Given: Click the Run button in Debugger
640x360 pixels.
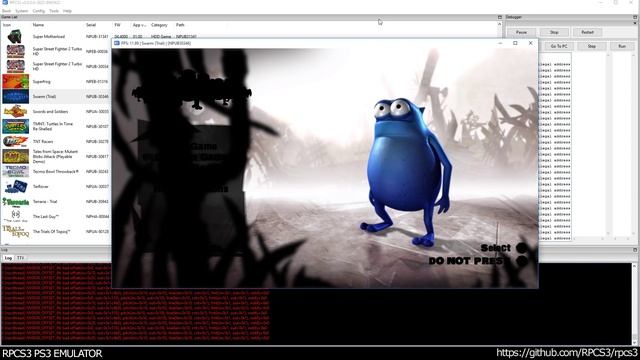Looking at the screenshot, I should click(x=622, y=46).
